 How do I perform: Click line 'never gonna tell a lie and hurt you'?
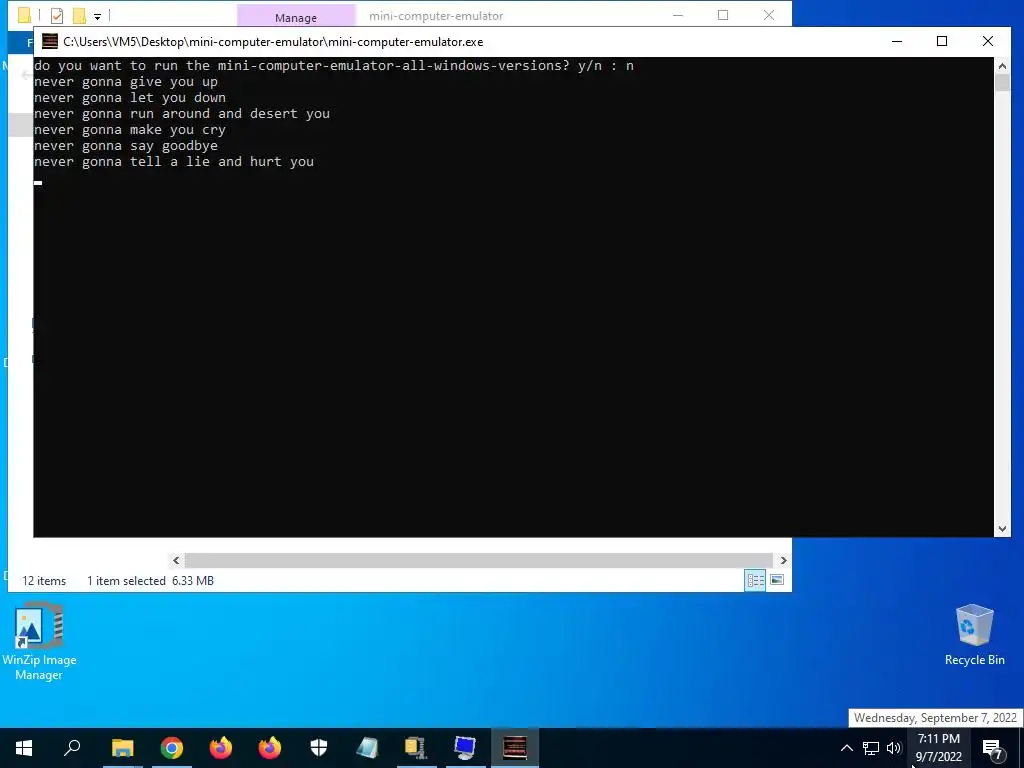(174, 161)
